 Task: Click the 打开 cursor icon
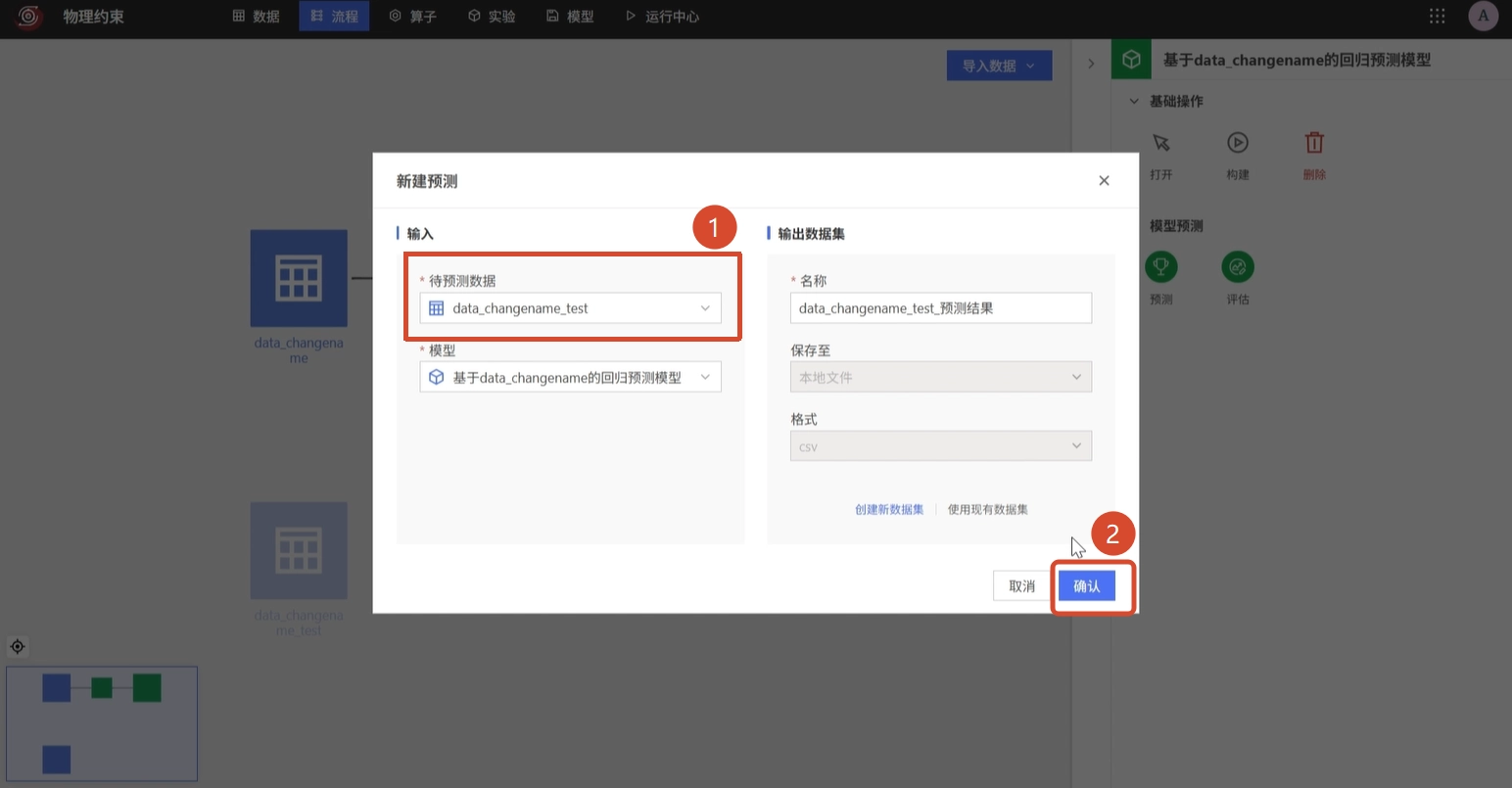pyautogui.click(x=1161, y=143)
